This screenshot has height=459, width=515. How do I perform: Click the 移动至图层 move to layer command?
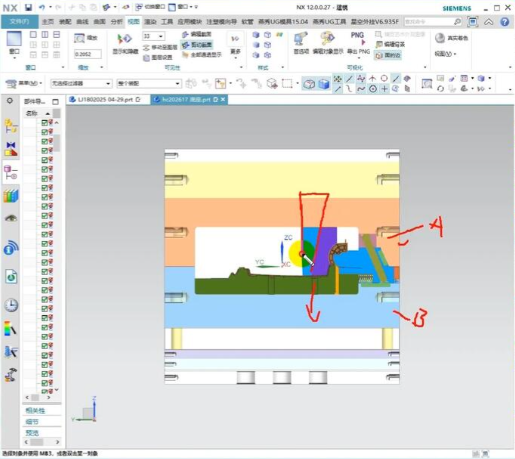point(160,47)
